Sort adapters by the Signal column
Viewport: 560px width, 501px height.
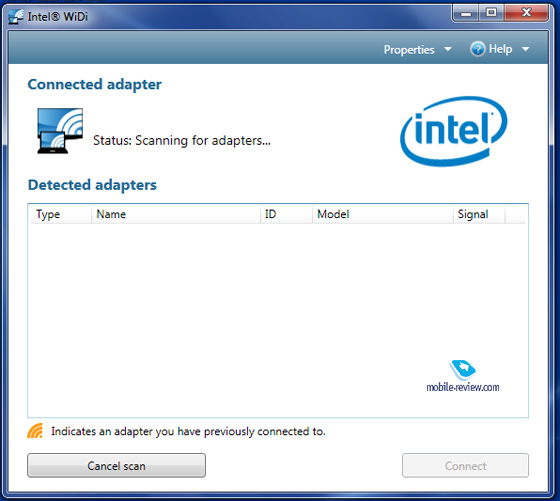pos(479,214)
